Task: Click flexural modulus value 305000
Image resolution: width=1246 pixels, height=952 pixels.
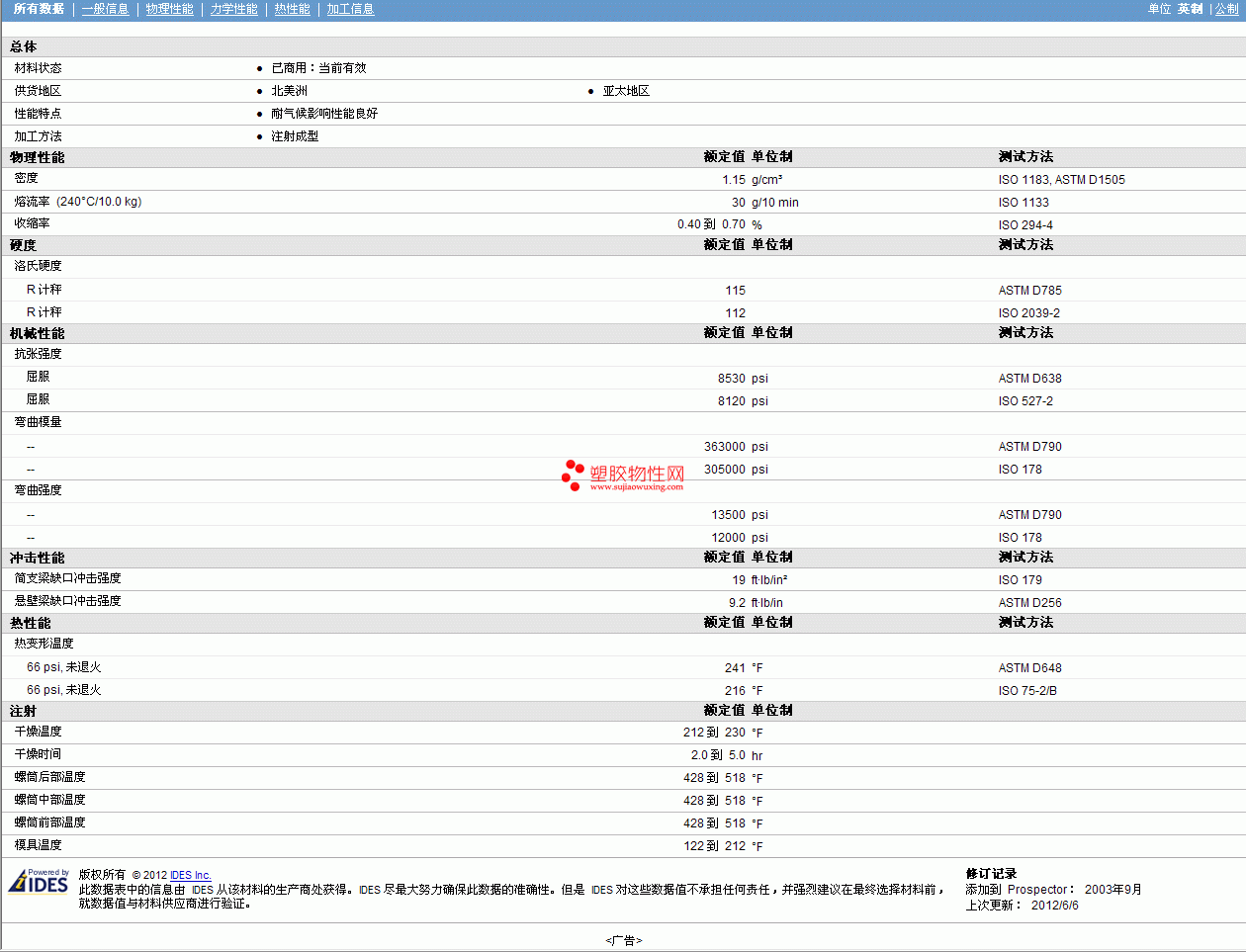Action: pyautogui.click(x=725, y=470)
